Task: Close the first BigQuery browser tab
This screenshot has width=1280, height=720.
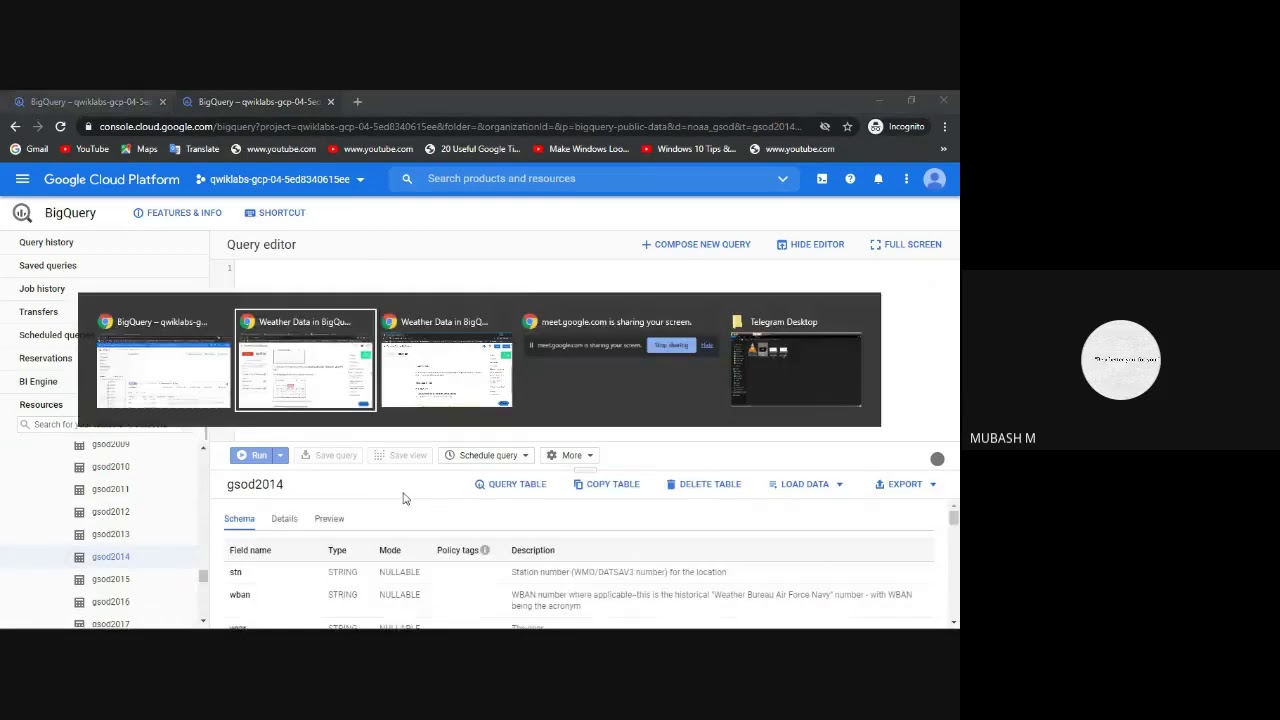Action: (162, 101)
